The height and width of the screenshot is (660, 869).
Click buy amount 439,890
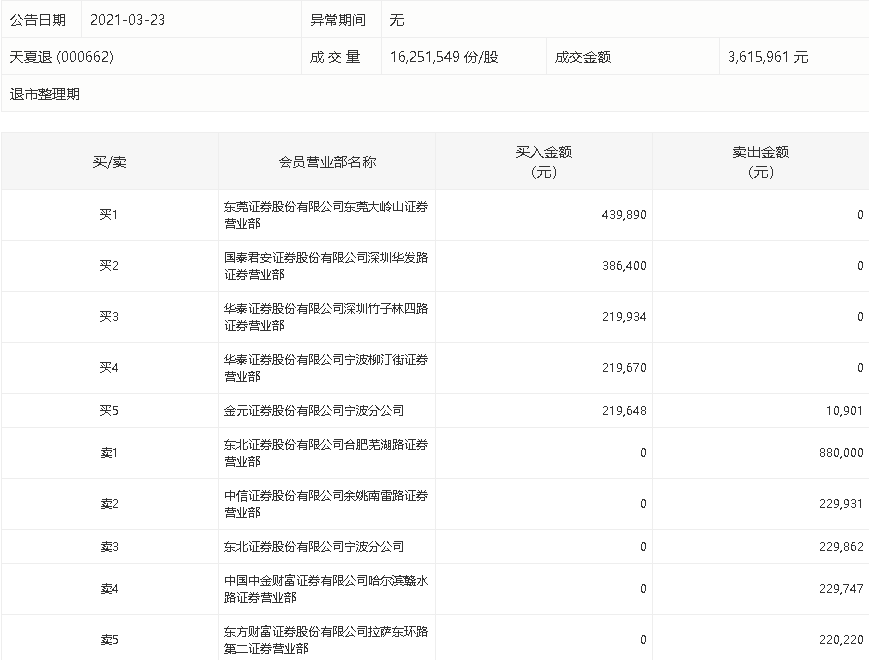point(624,214)
